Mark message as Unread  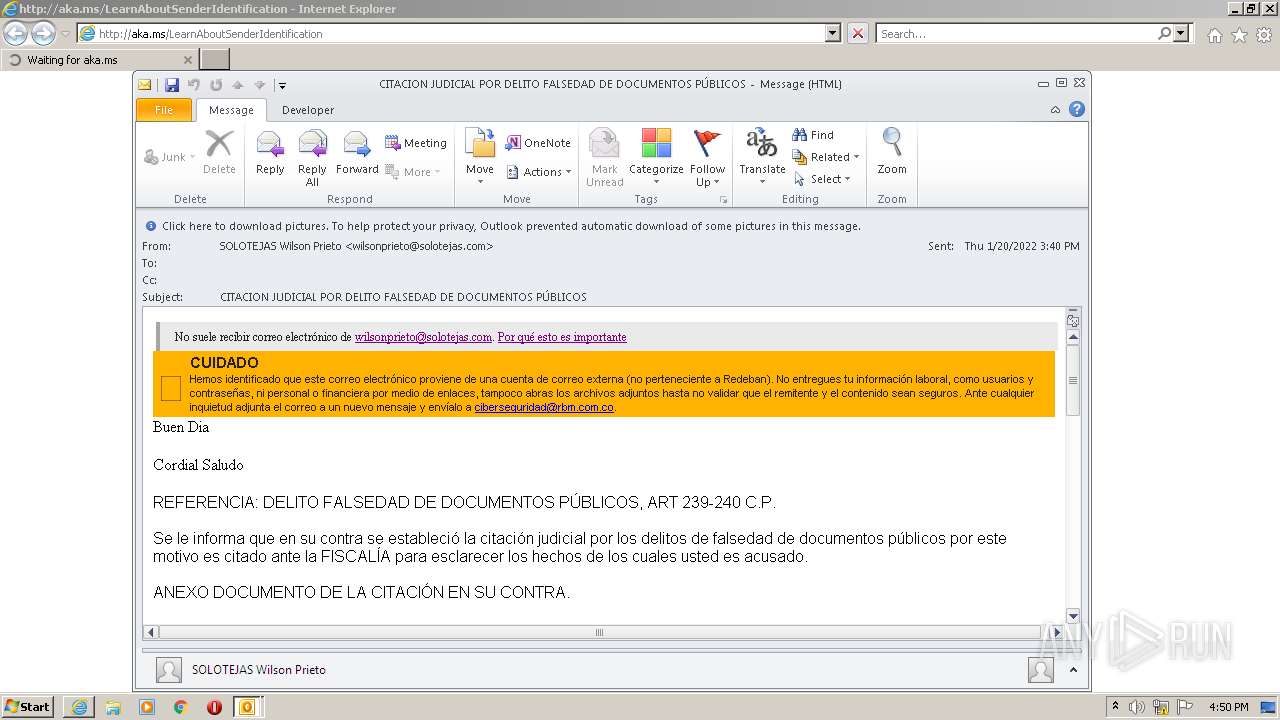click(x=604, y=158)
